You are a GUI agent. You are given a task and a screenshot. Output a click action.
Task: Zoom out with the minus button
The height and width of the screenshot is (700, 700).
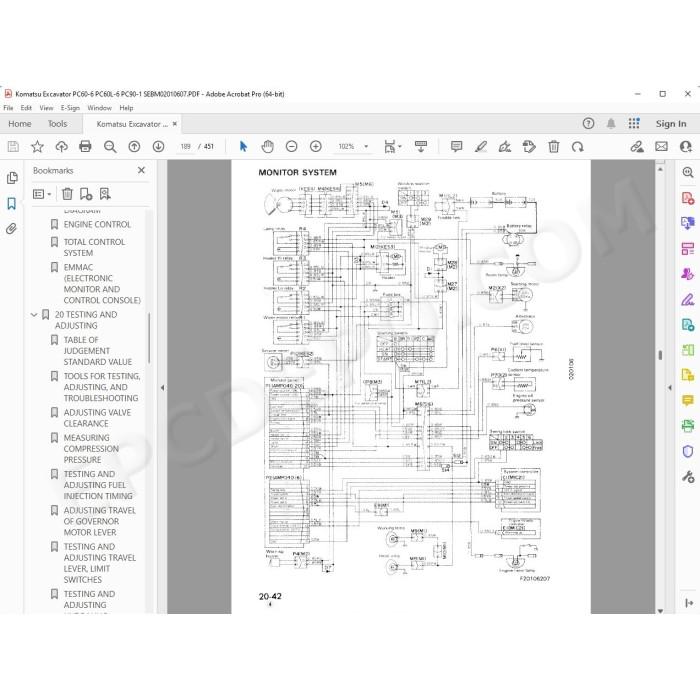coord(292,146)
